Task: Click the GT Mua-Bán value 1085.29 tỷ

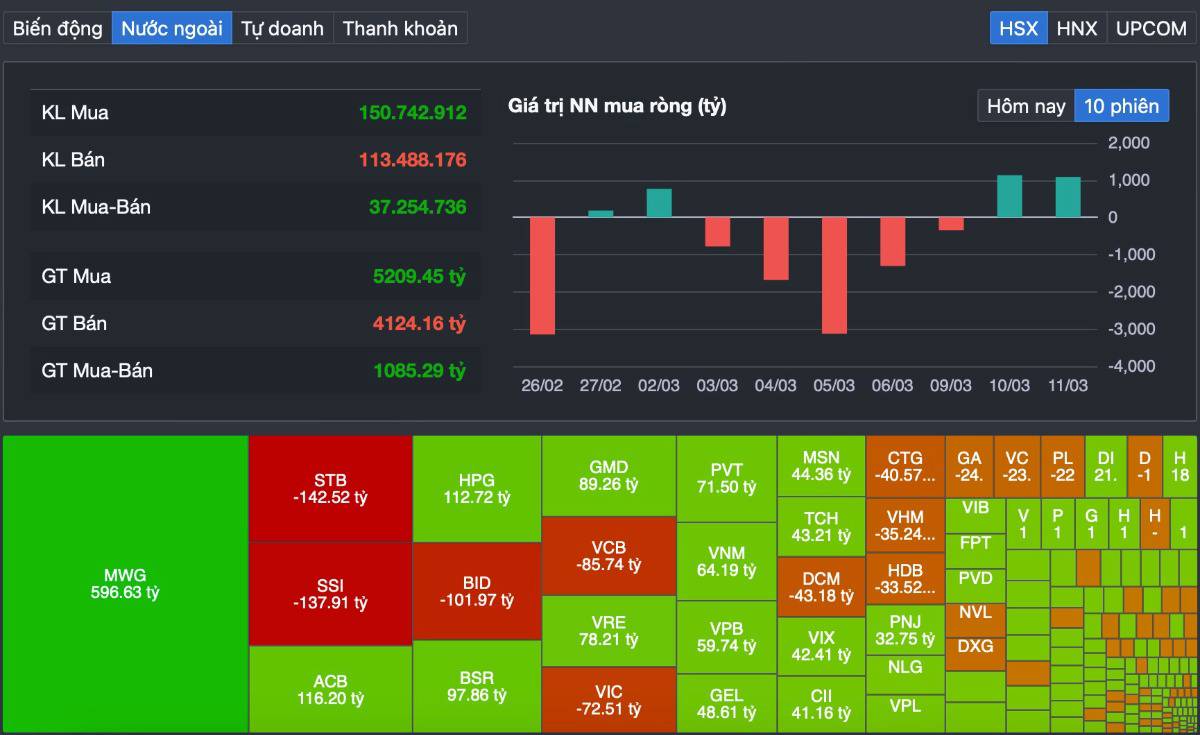Action: pos(420,370)
